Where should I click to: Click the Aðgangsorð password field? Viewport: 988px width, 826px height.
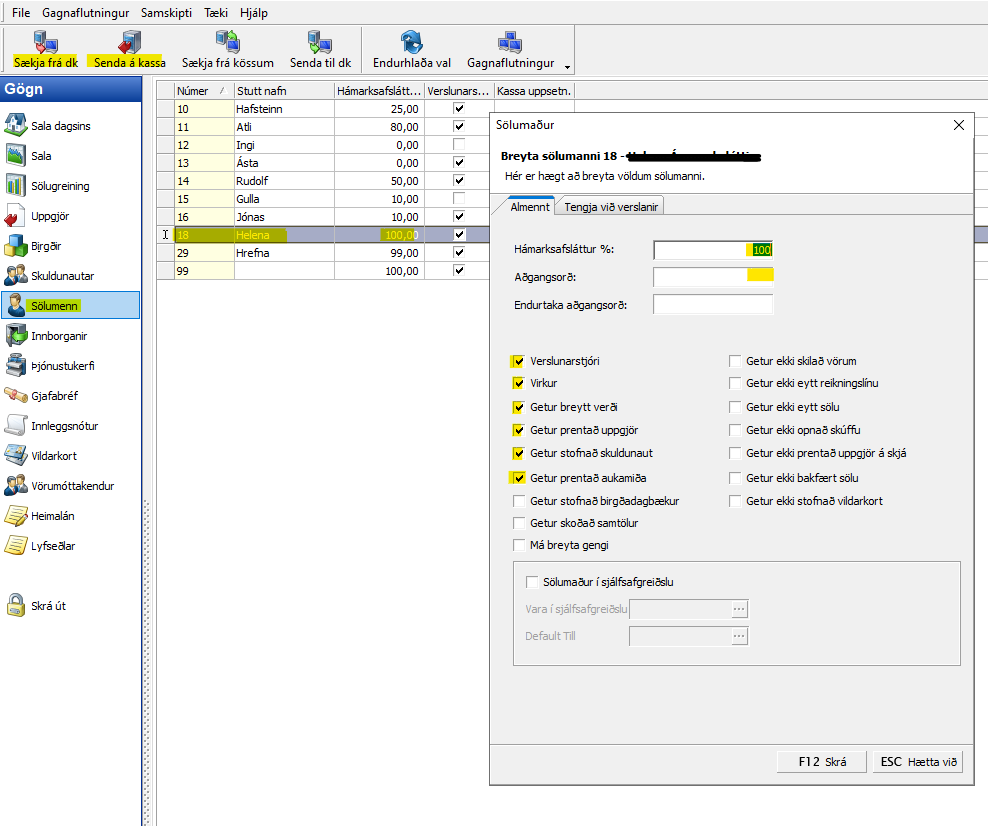click(713, 277)
